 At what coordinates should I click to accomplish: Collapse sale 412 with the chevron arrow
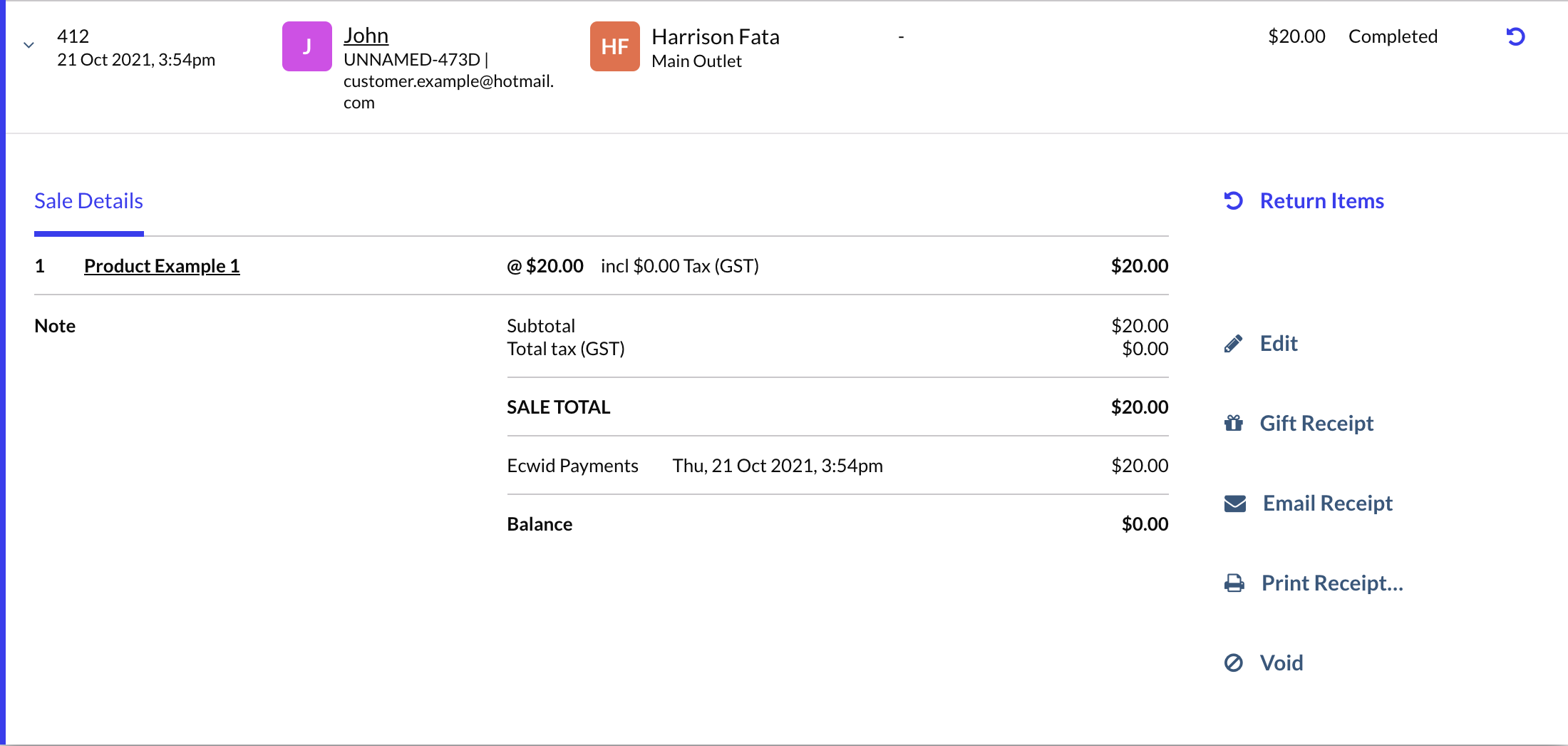tap(28, 45)
